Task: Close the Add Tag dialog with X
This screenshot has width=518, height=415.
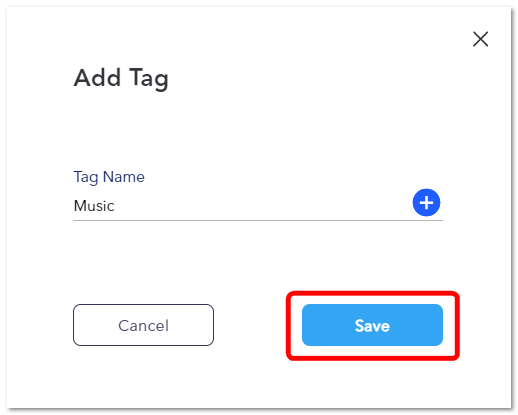Action: (480, 39)
